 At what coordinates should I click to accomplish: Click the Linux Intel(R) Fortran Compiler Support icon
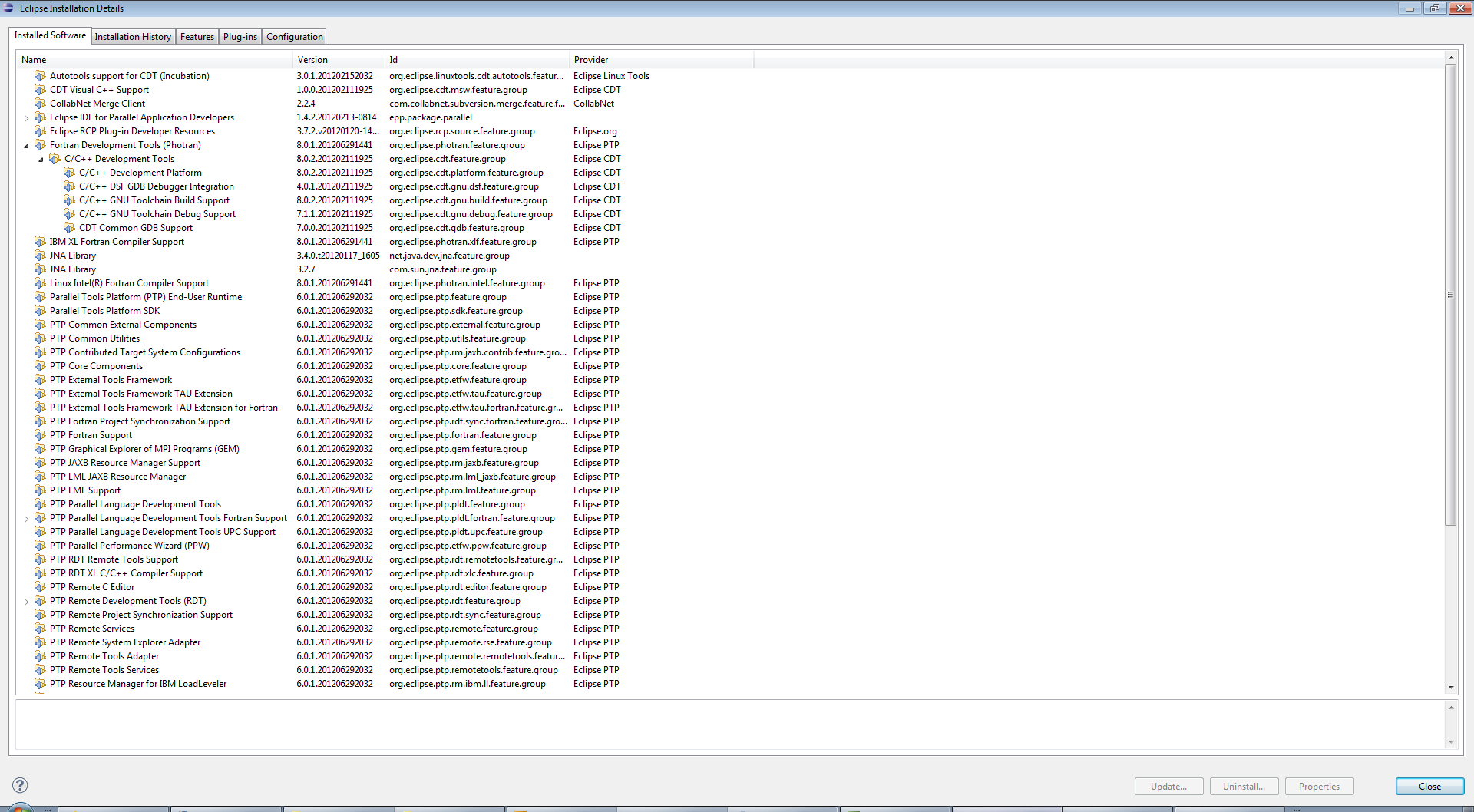coord(40,283)
